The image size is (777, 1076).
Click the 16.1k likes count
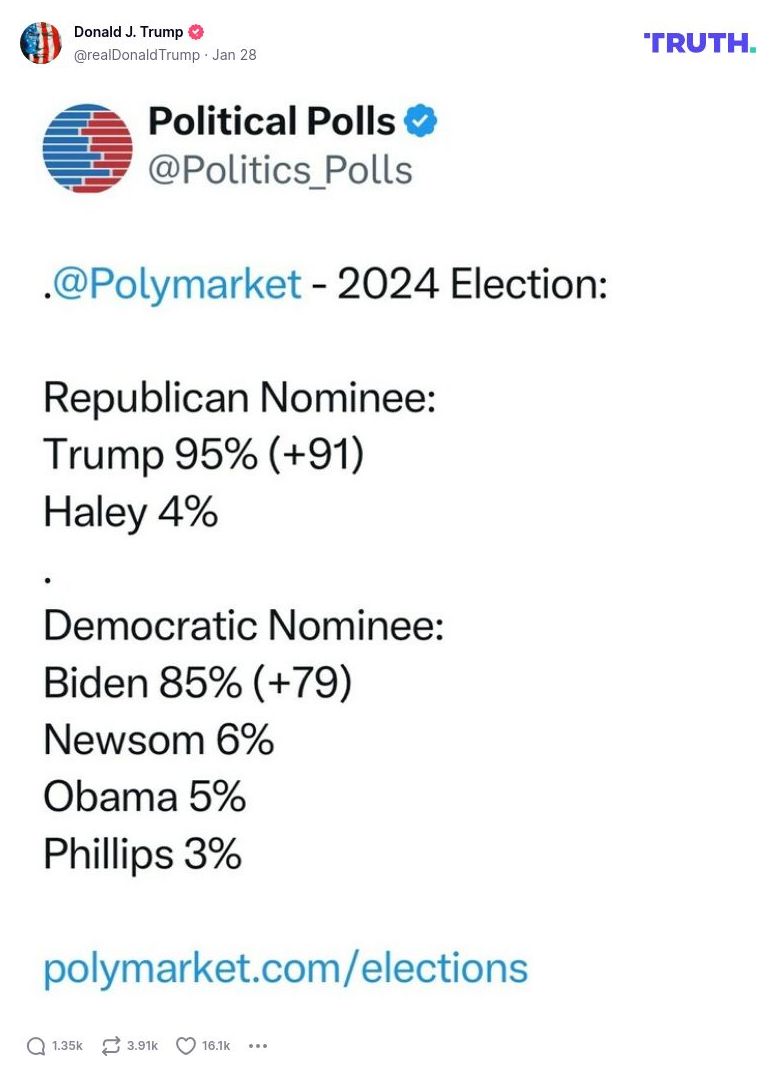[x=216, y=1046]
